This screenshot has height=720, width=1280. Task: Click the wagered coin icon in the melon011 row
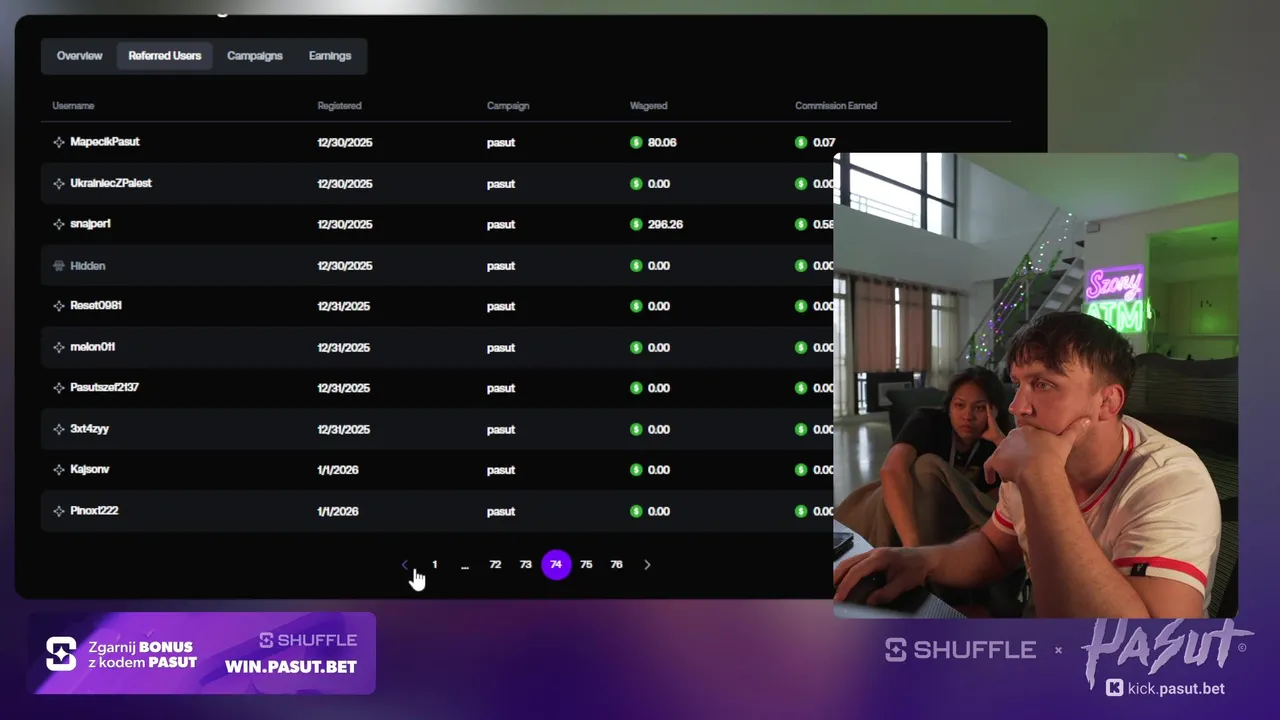pyautogui.click(x=636, y=348)
